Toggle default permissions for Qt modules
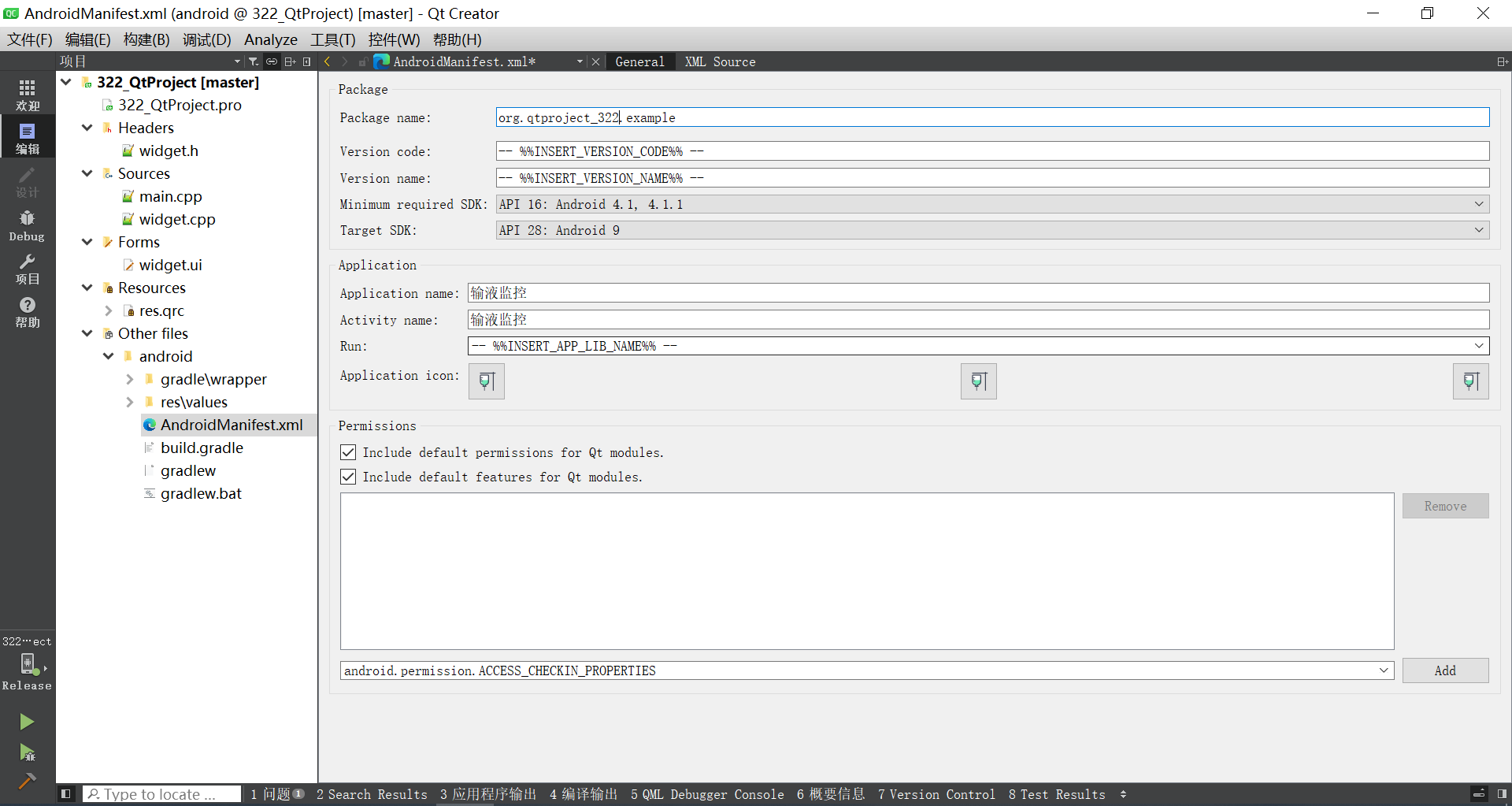 [348, 452]
